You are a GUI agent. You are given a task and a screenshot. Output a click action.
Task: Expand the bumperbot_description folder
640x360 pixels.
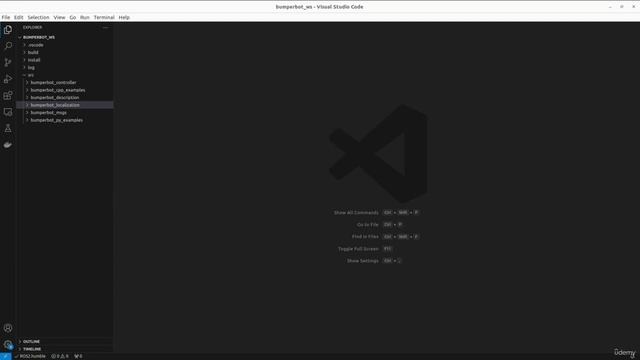pos(64,98)
